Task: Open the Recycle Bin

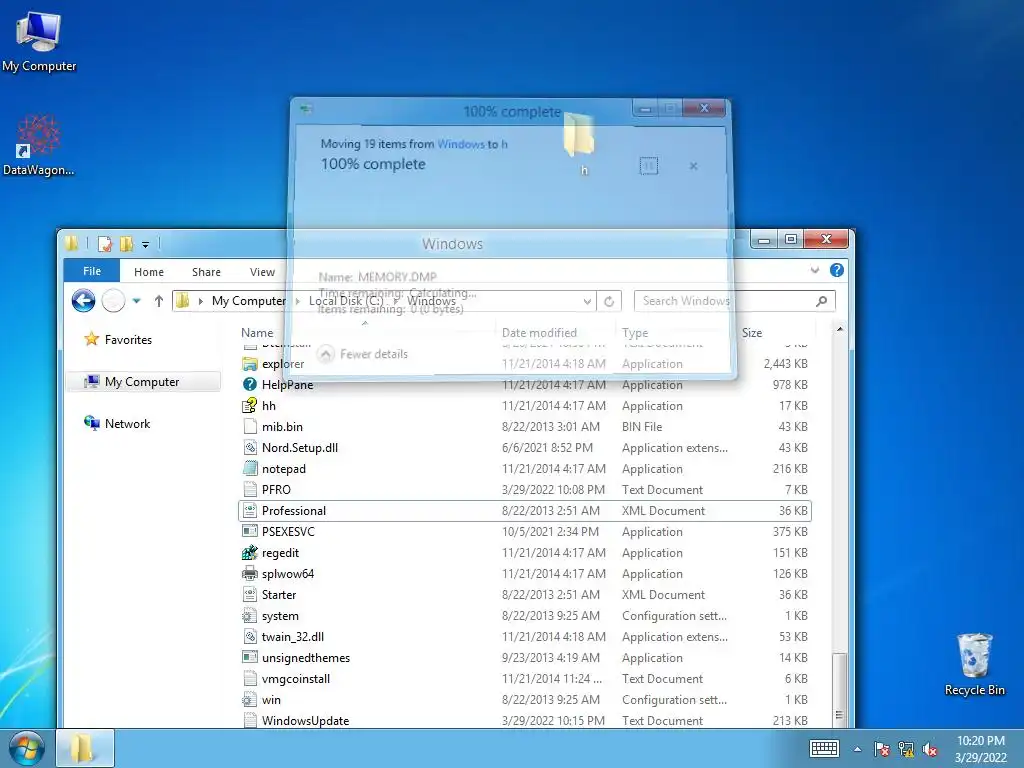Action: click(x=974, y=664)
